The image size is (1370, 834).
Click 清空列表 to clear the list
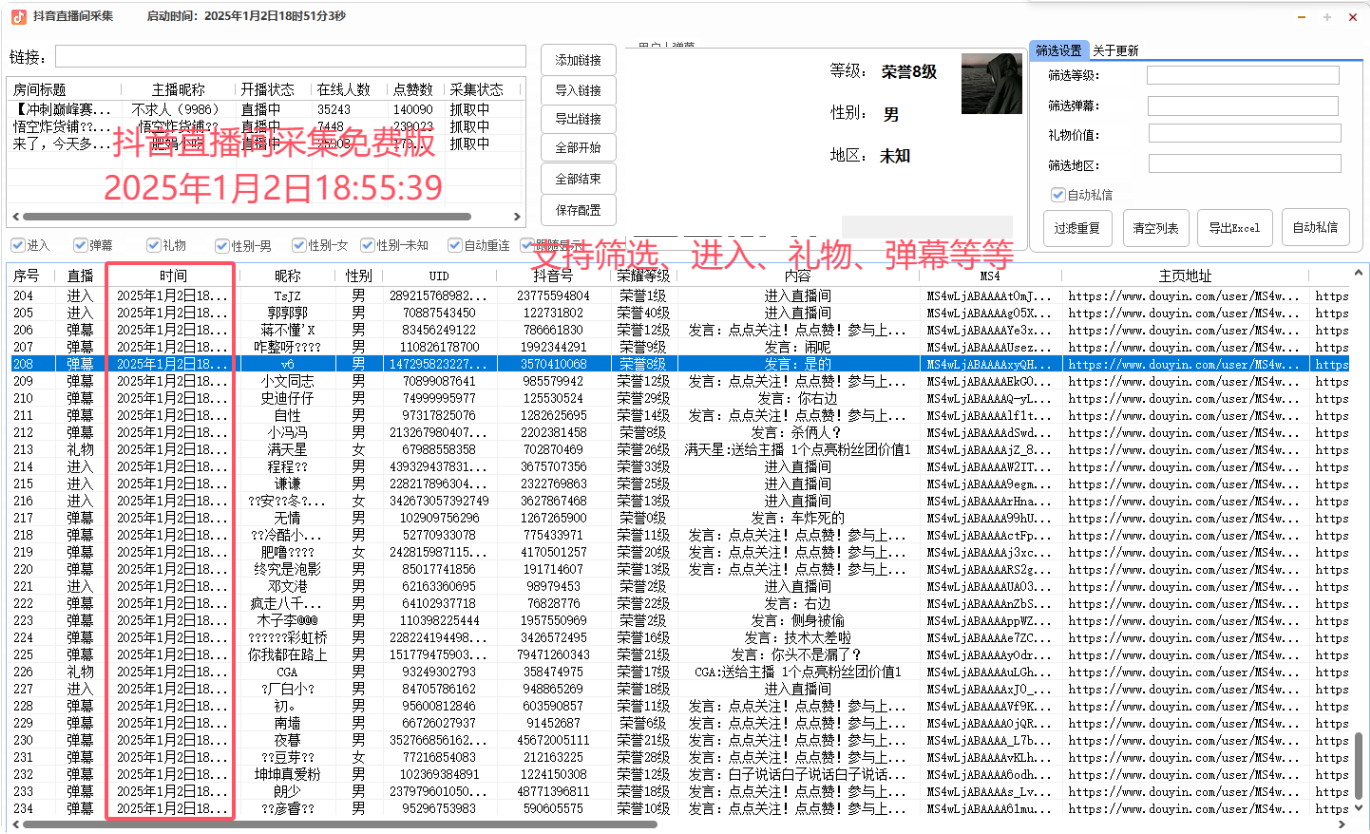tap(1155, 228)
